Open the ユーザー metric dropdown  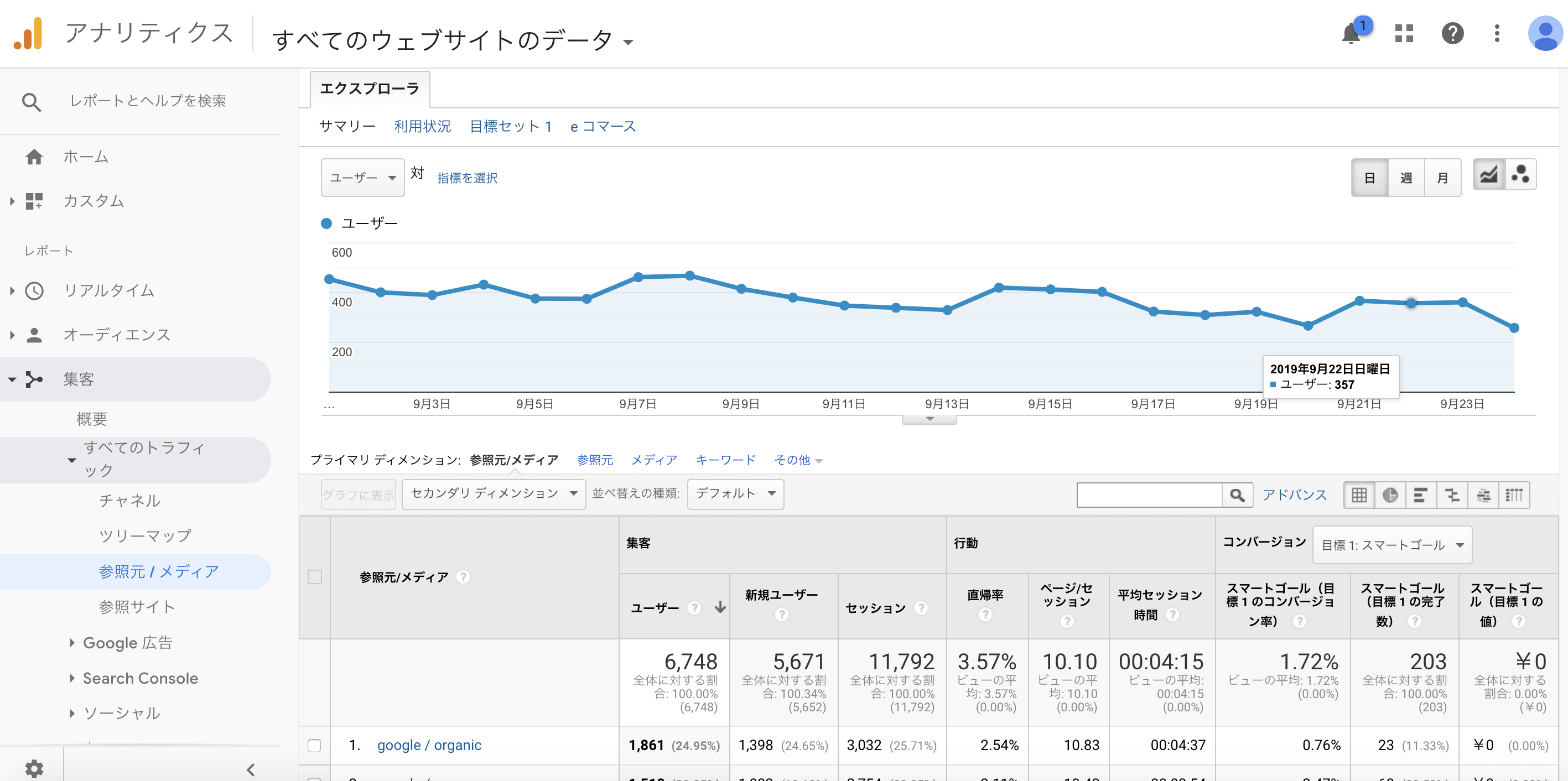[x=362, y=178]
